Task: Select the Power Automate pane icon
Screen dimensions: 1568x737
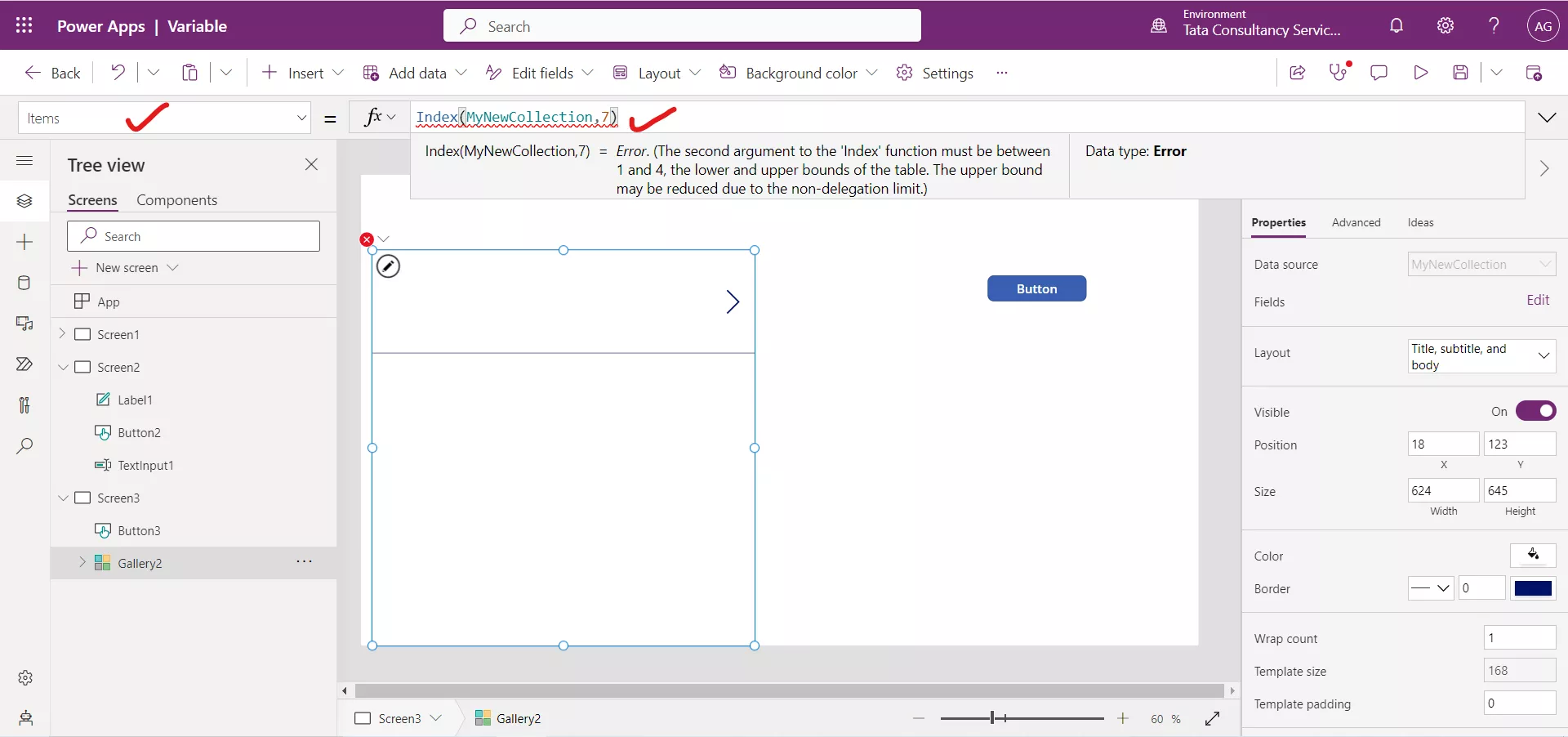Action: (x=24, y=365)
